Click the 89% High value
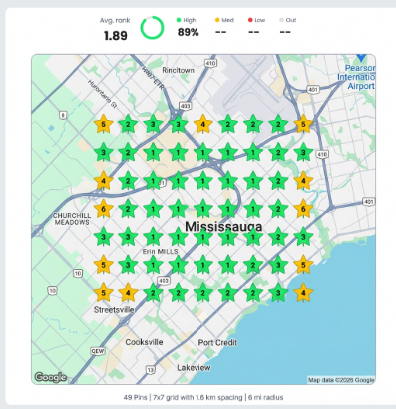This screenshot has width=396, height=409. click(188, 32)
